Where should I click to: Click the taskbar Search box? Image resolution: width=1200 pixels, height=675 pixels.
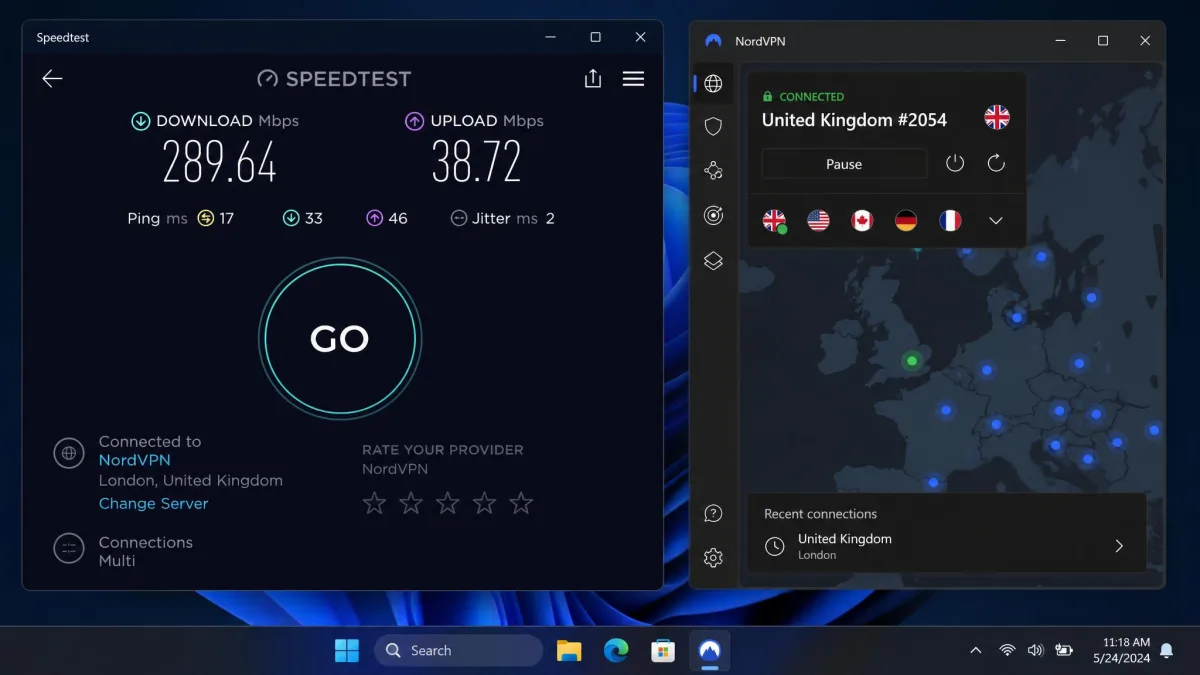(x=458, y=650)
